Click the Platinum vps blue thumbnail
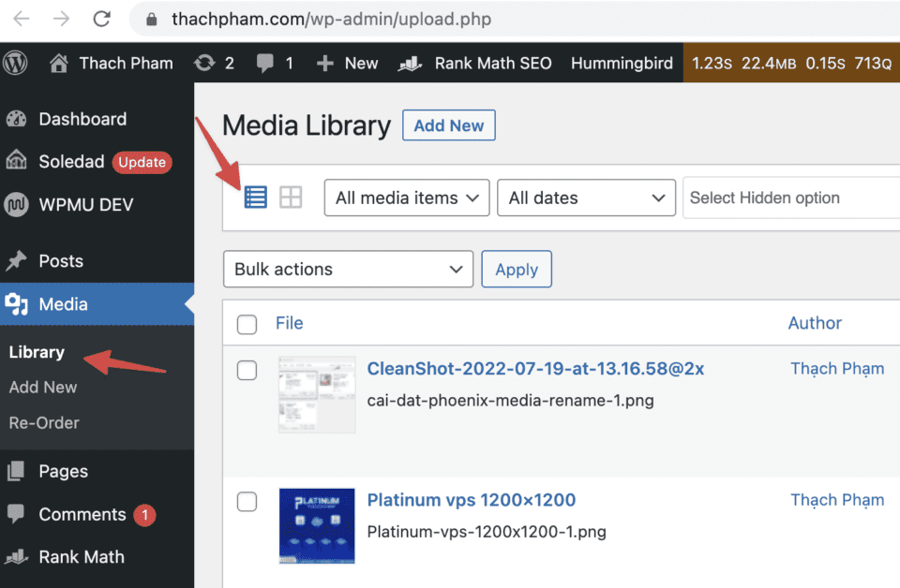The height and width of the screenshot is (588, 900). [317, 526]
